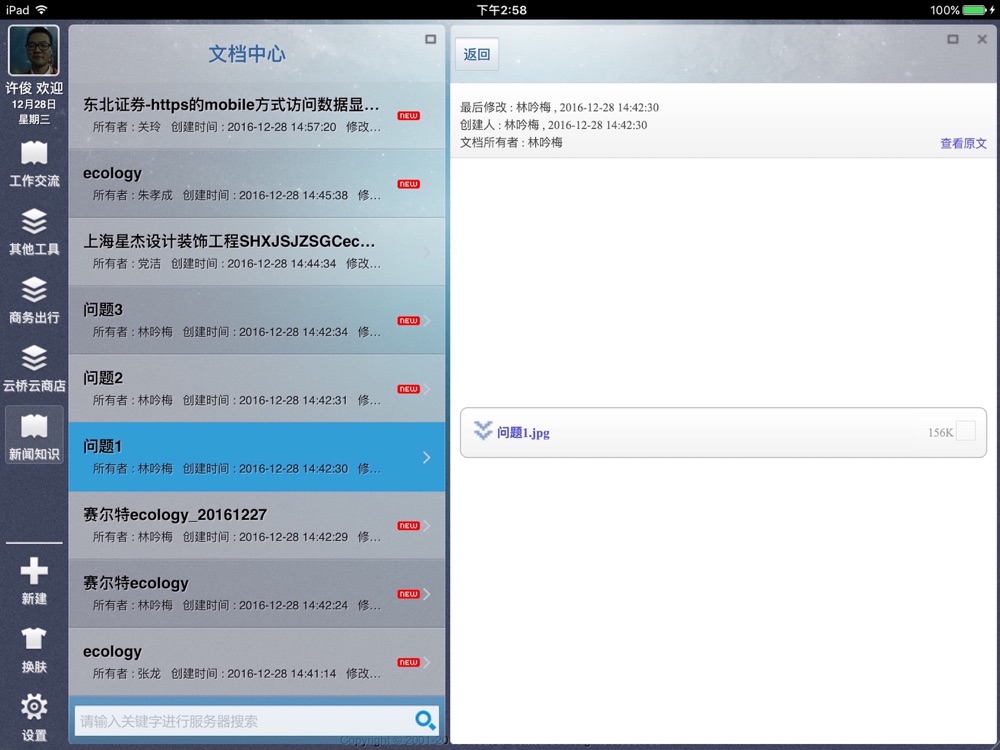Image resolution: width=1000 pixels, height=750 pixels.
Task: Open the 其他工具 stack icon
Action: 34,232
